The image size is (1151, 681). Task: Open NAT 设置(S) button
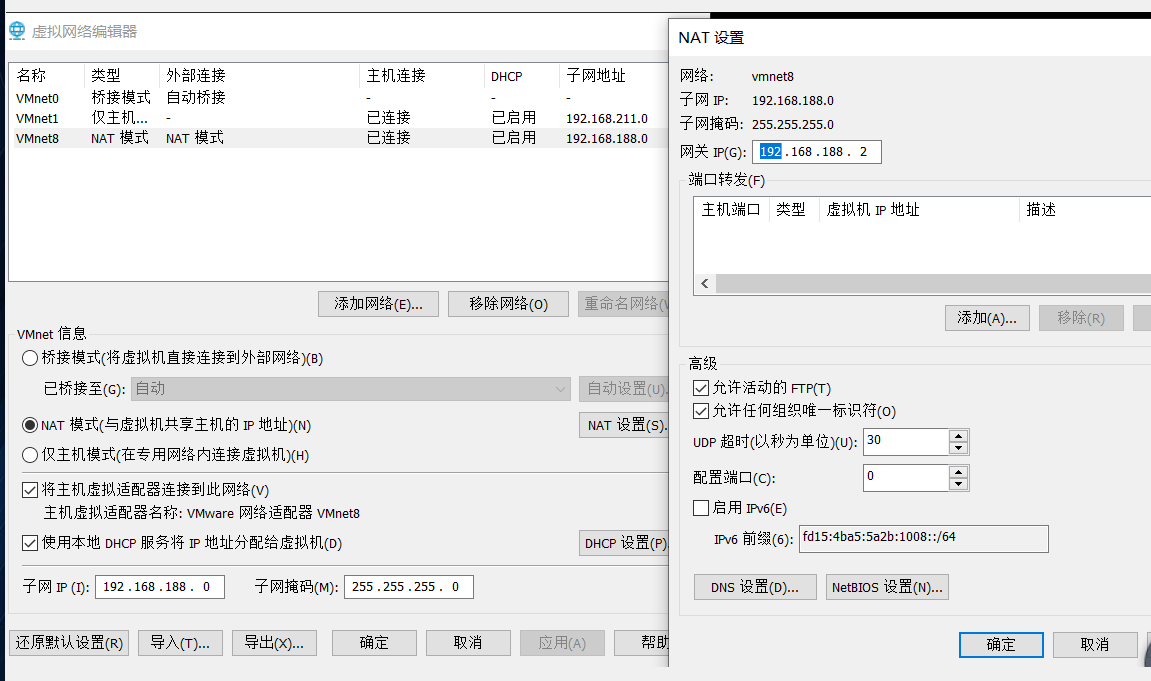tap(624, 425)
